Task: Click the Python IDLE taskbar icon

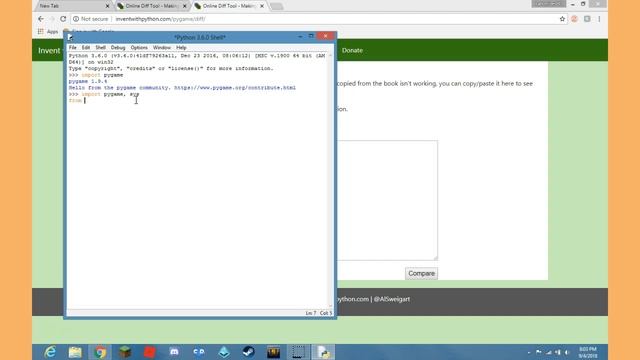Action: (x=324, y=352)
